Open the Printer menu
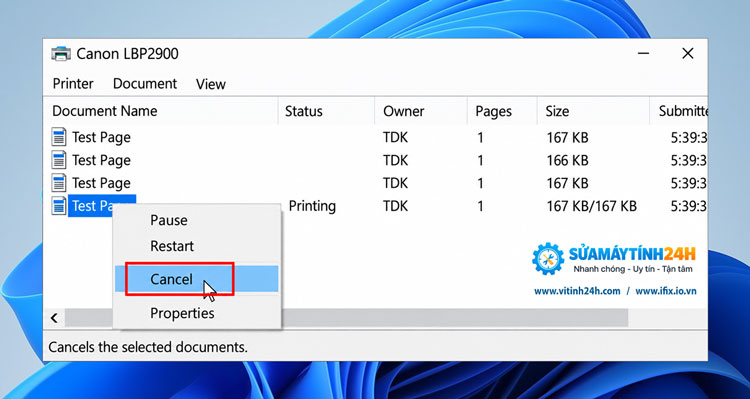The image size is (750, 399). pos(73,84)
